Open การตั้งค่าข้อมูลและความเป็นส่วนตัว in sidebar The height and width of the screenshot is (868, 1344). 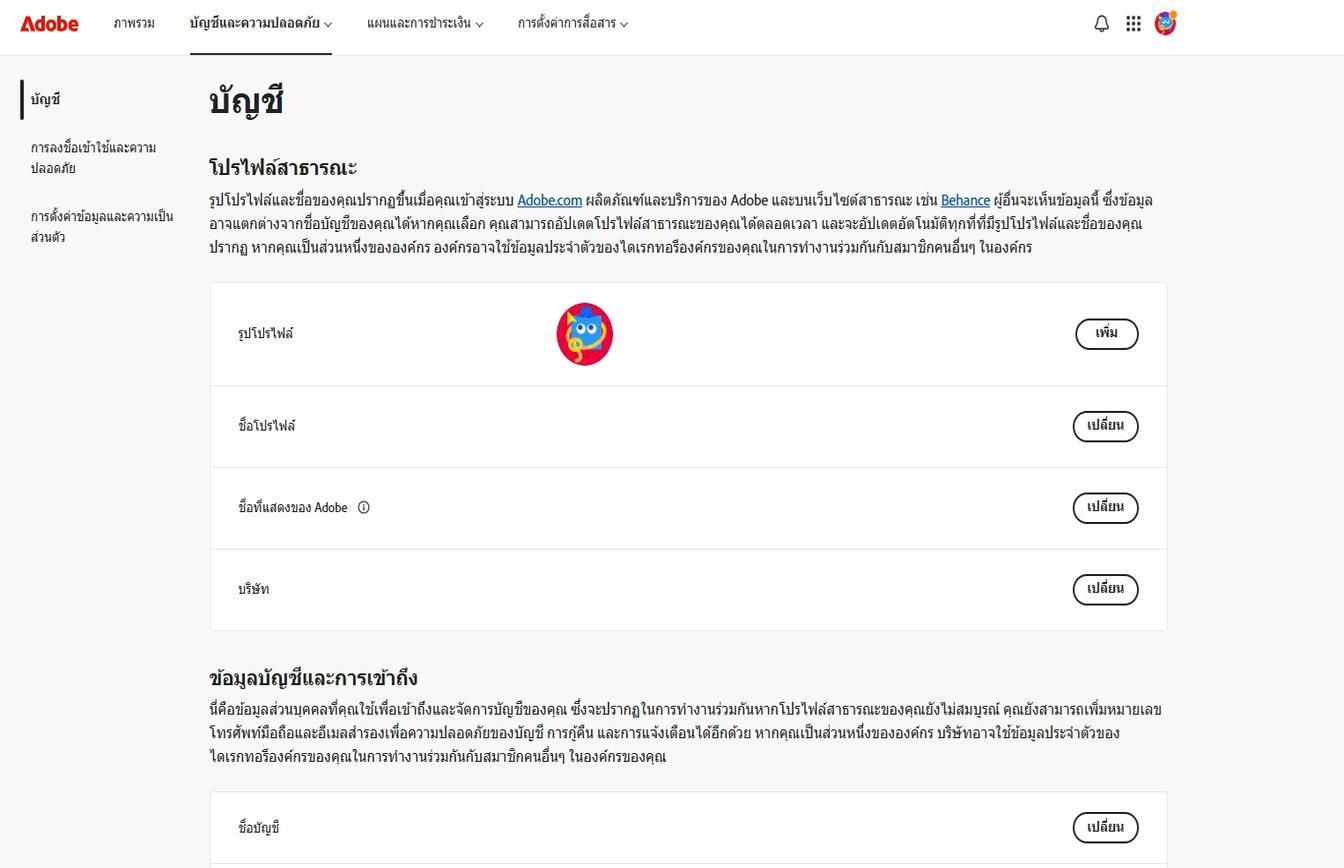[x=101, y=227]
